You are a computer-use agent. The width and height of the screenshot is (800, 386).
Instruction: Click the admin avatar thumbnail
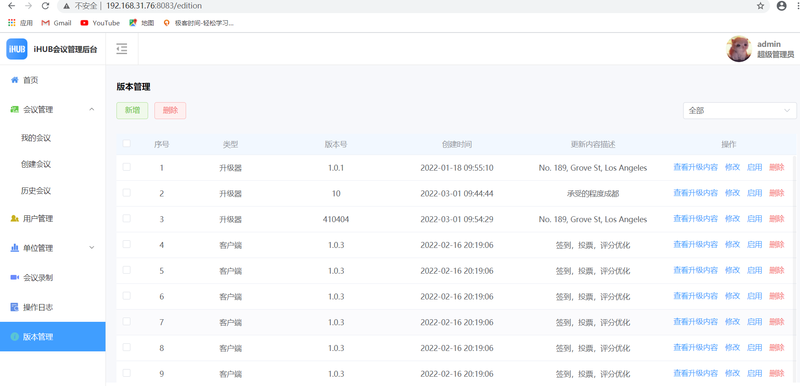739,49
